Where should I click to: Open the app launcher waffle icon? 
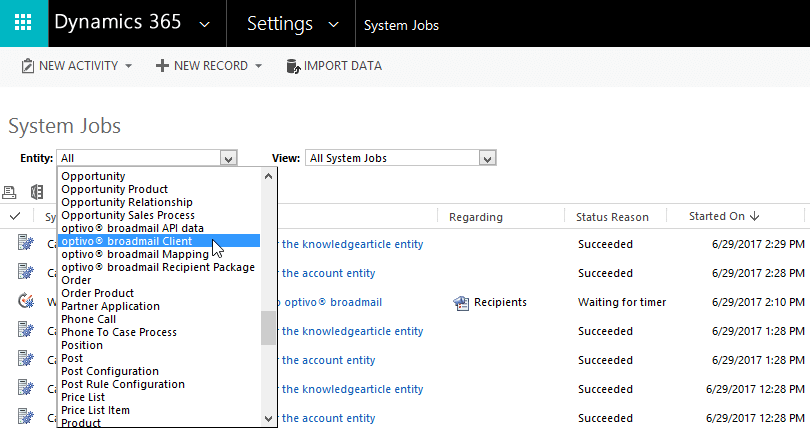pos(23,23)
